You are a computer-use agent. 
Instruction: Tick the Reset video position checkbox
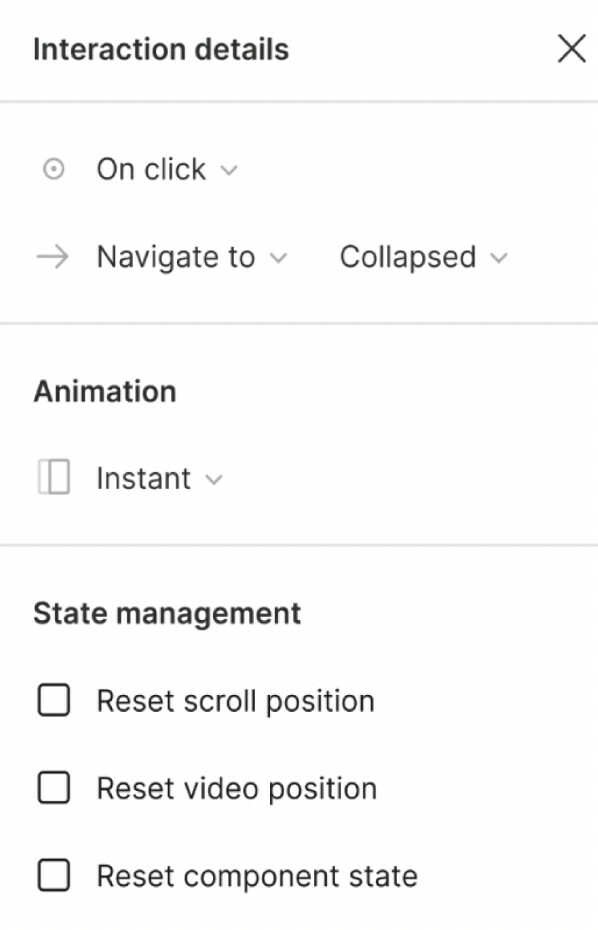tap(54, 788)
